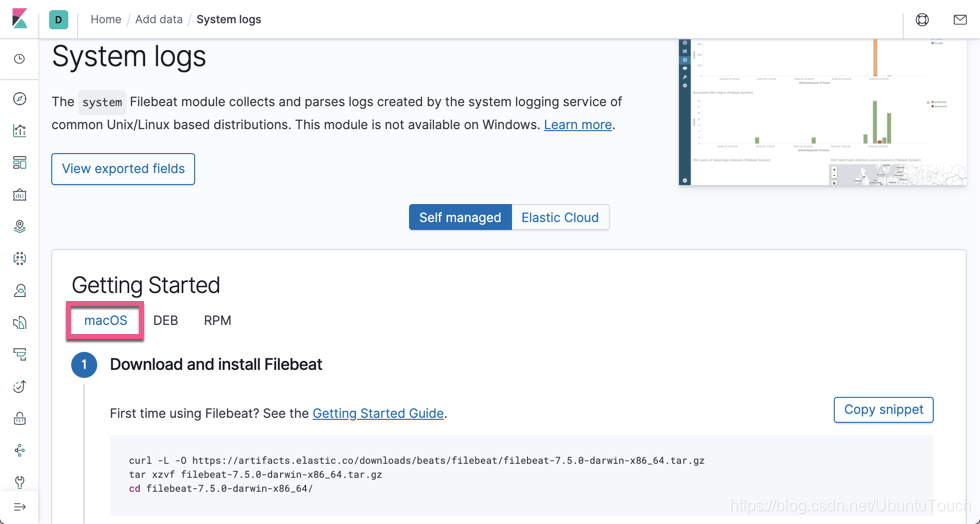Image resolution: width=980 pixels, height=524 pixels.
Task: Open the Discover compass icon in sidebar
Action: (x=19, y=99)
